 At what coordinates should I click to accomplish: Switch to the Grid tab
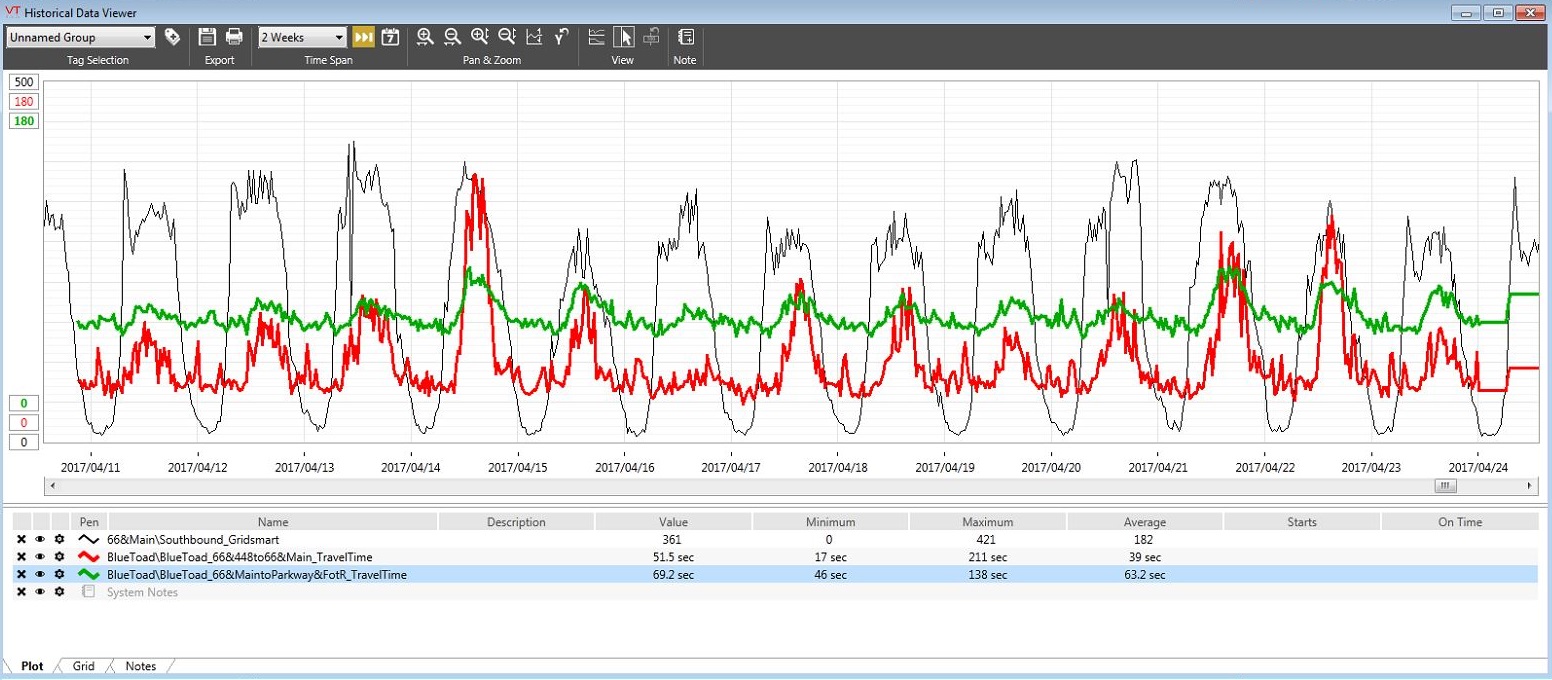point(84,666)
